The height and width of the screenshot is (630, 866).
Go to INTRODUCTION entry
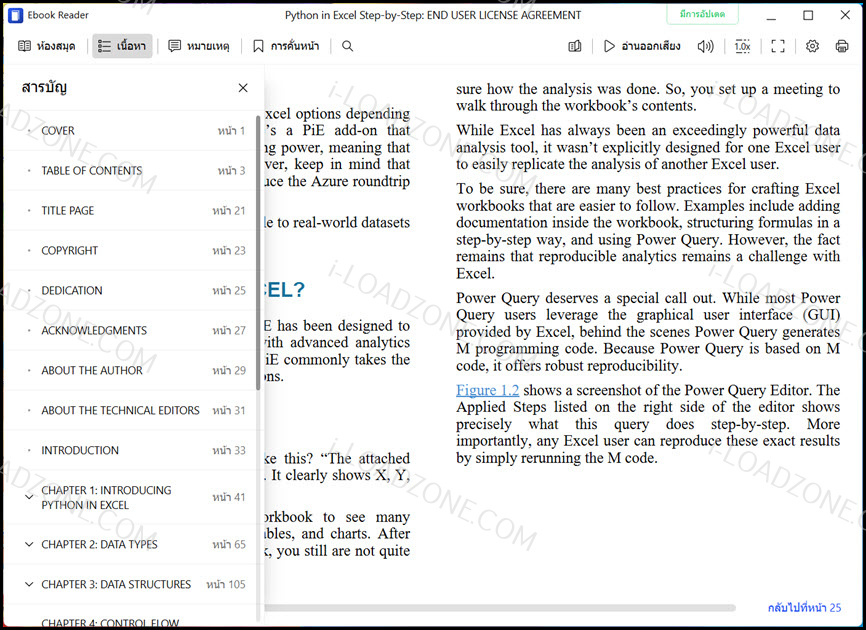tap(132, 450)
